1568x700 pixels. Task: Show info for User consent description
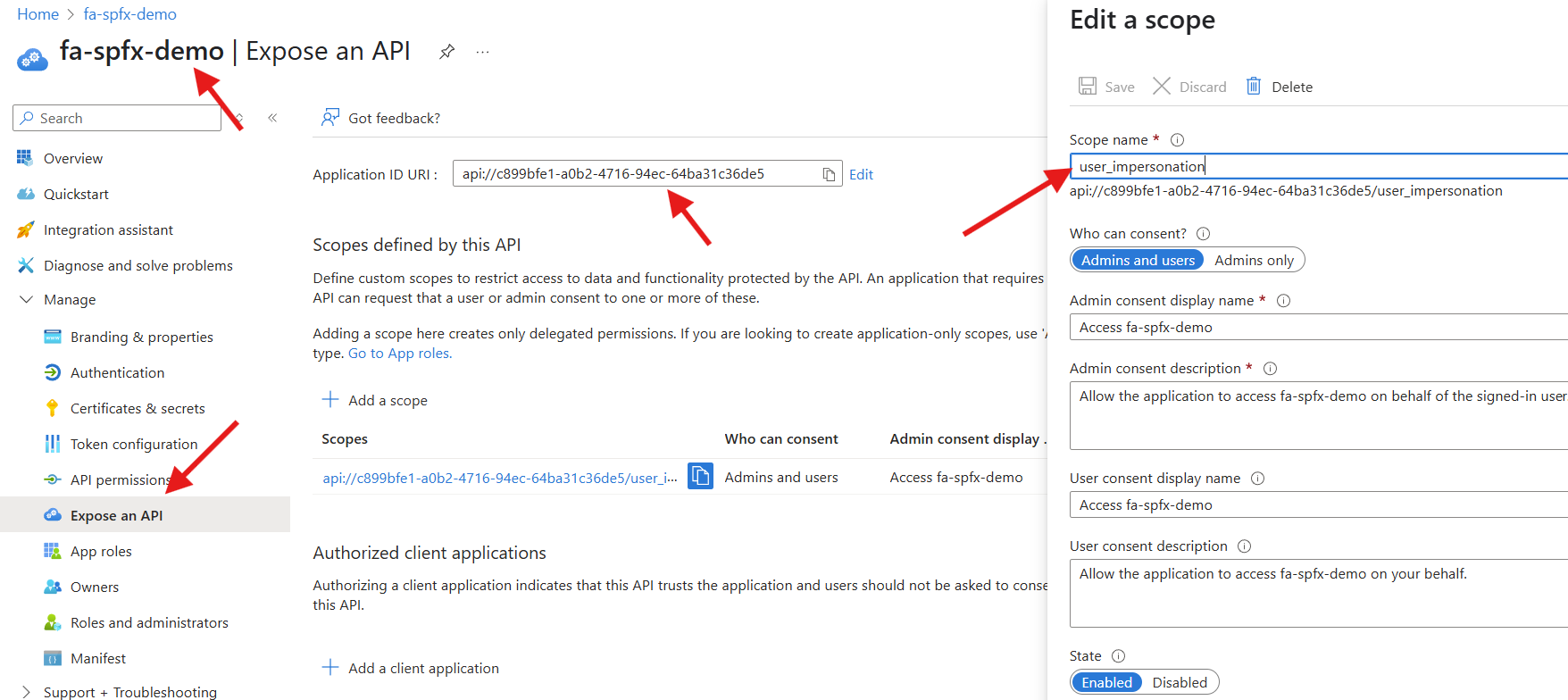click(1244, 546)
